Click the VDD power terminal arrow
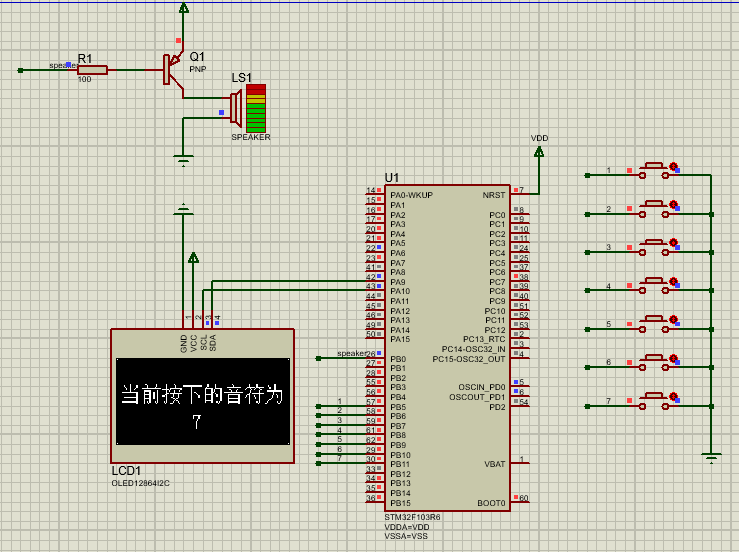This screenshot has width=739, height=552. (x=539, y=152)
